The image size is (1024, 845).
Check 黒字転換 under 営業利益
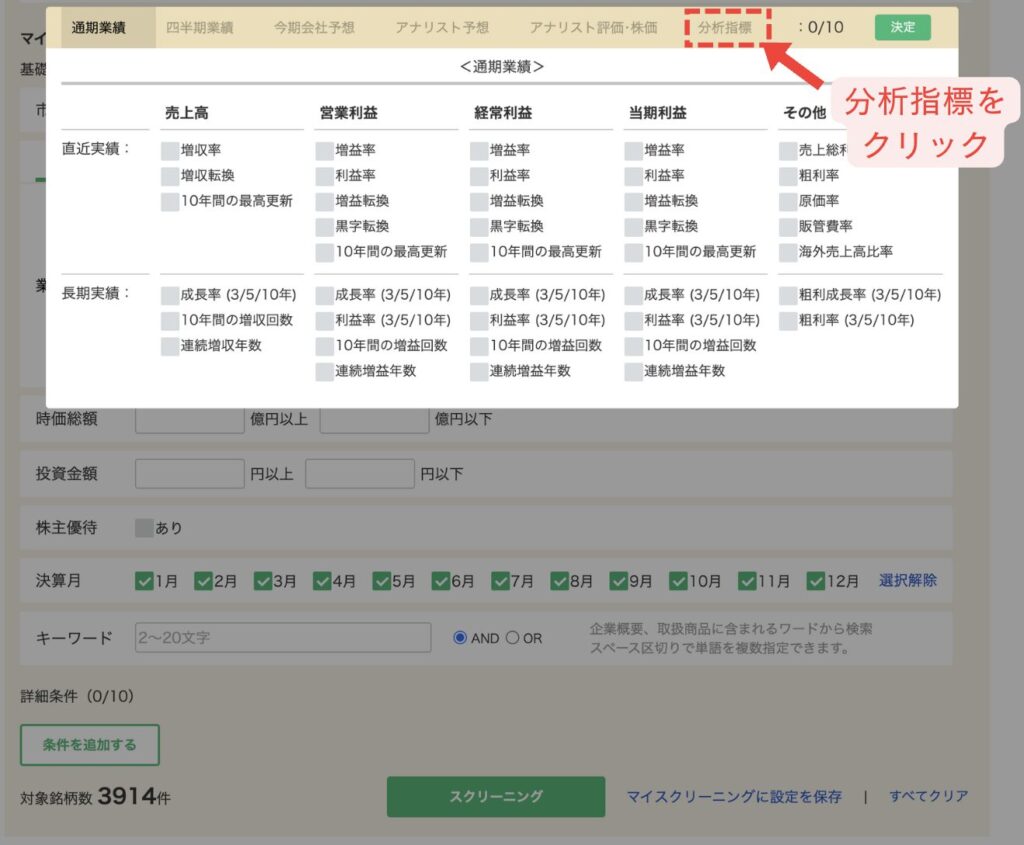[x=325, y=227]
